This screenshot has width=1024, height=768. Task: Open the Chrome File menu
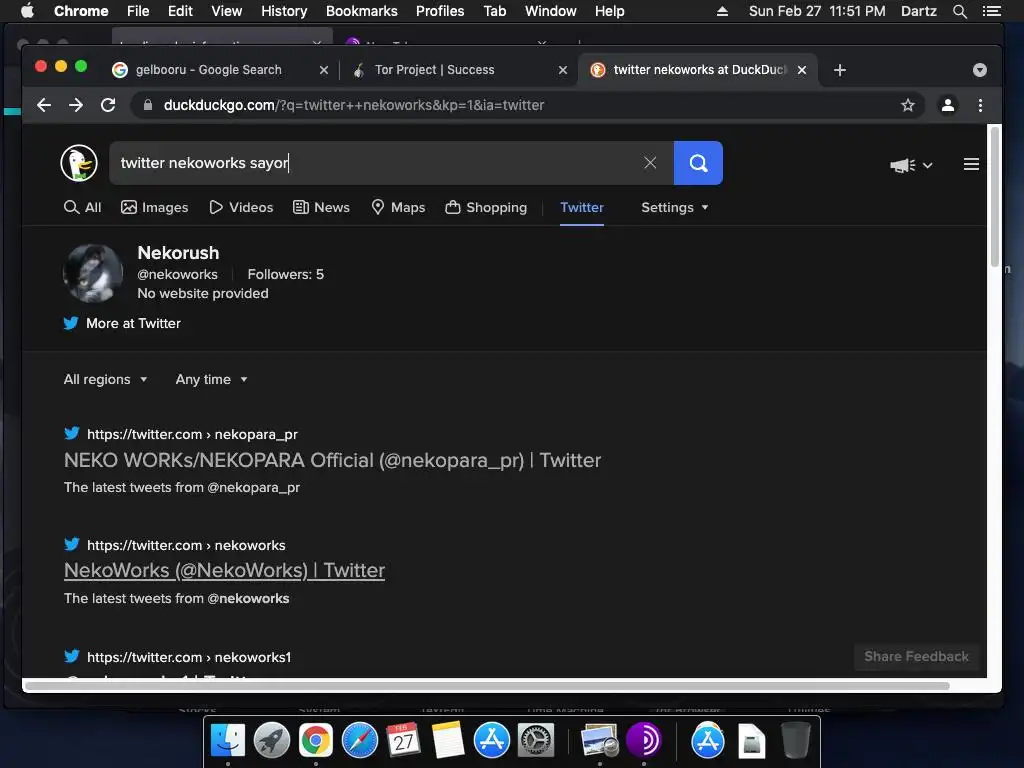pos(138,11)
